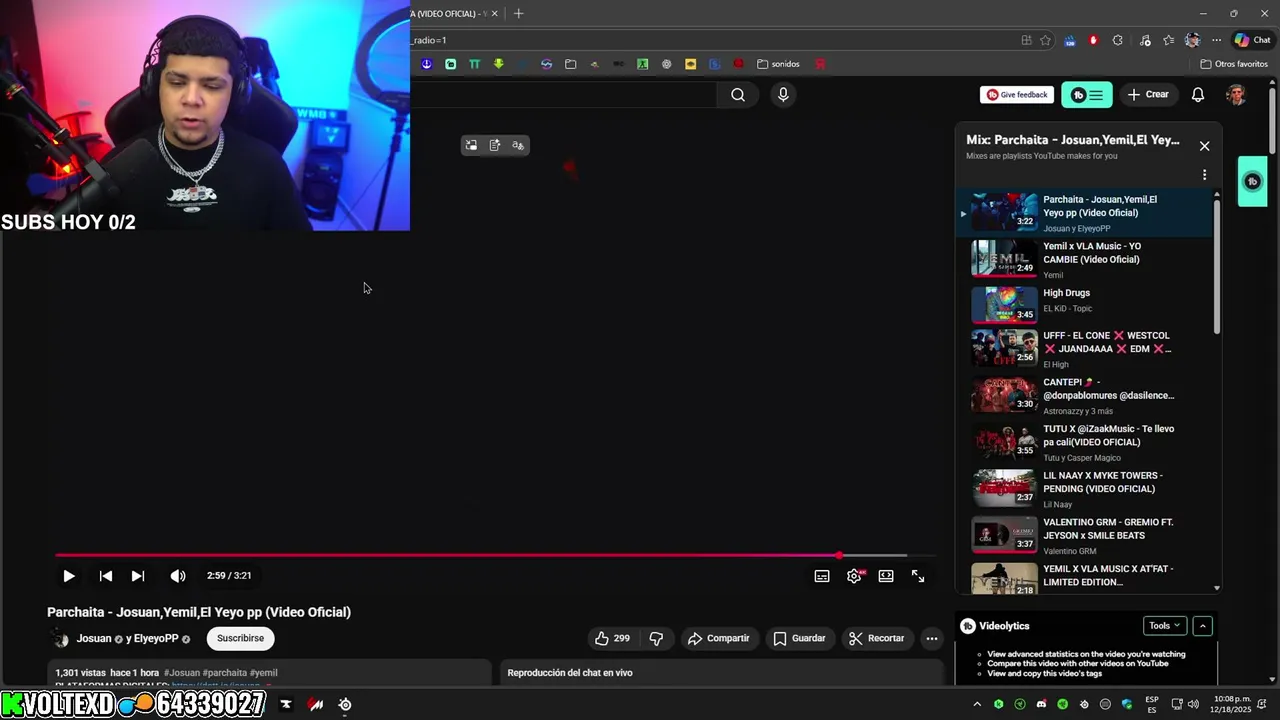Viewport: 1280px width, 720px height.
Task: Subscribe with the Suscribirse button
Action: tap(240, 638)
